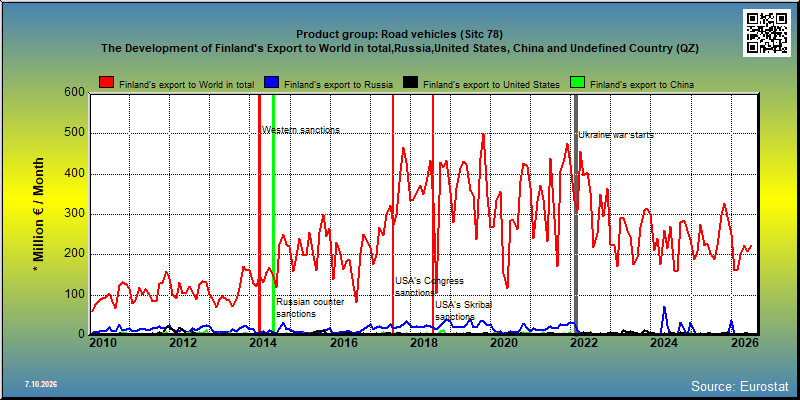
Task: Click the 2022 x-axis year label
Action: [x=584, y=343]
